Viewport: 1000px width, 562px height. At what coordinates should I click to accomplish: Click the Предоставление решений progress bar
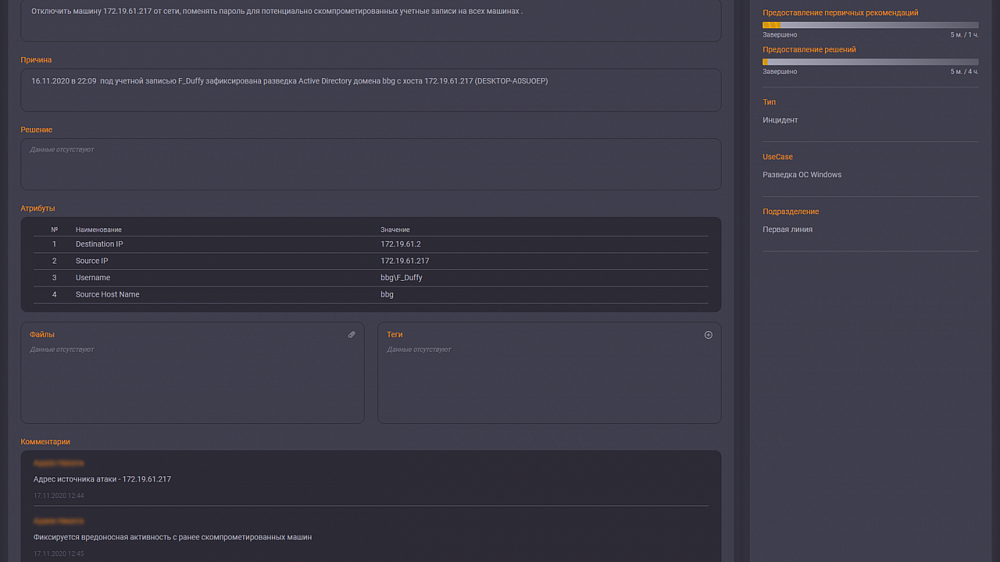click(x=870, y=62)
